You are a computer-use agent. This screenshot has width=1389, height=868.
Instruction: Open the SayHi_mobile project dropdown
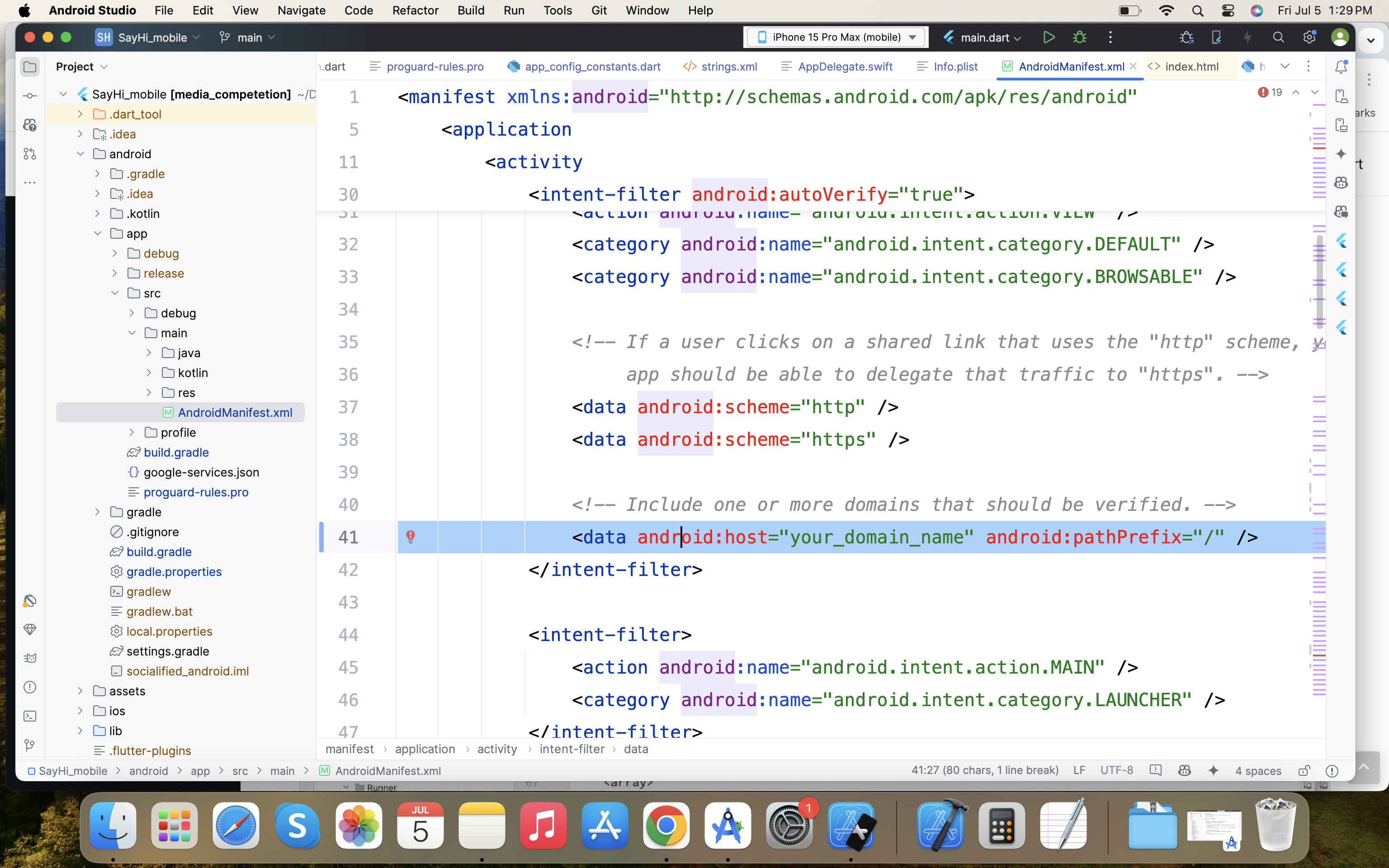click(x=147, y=38)
